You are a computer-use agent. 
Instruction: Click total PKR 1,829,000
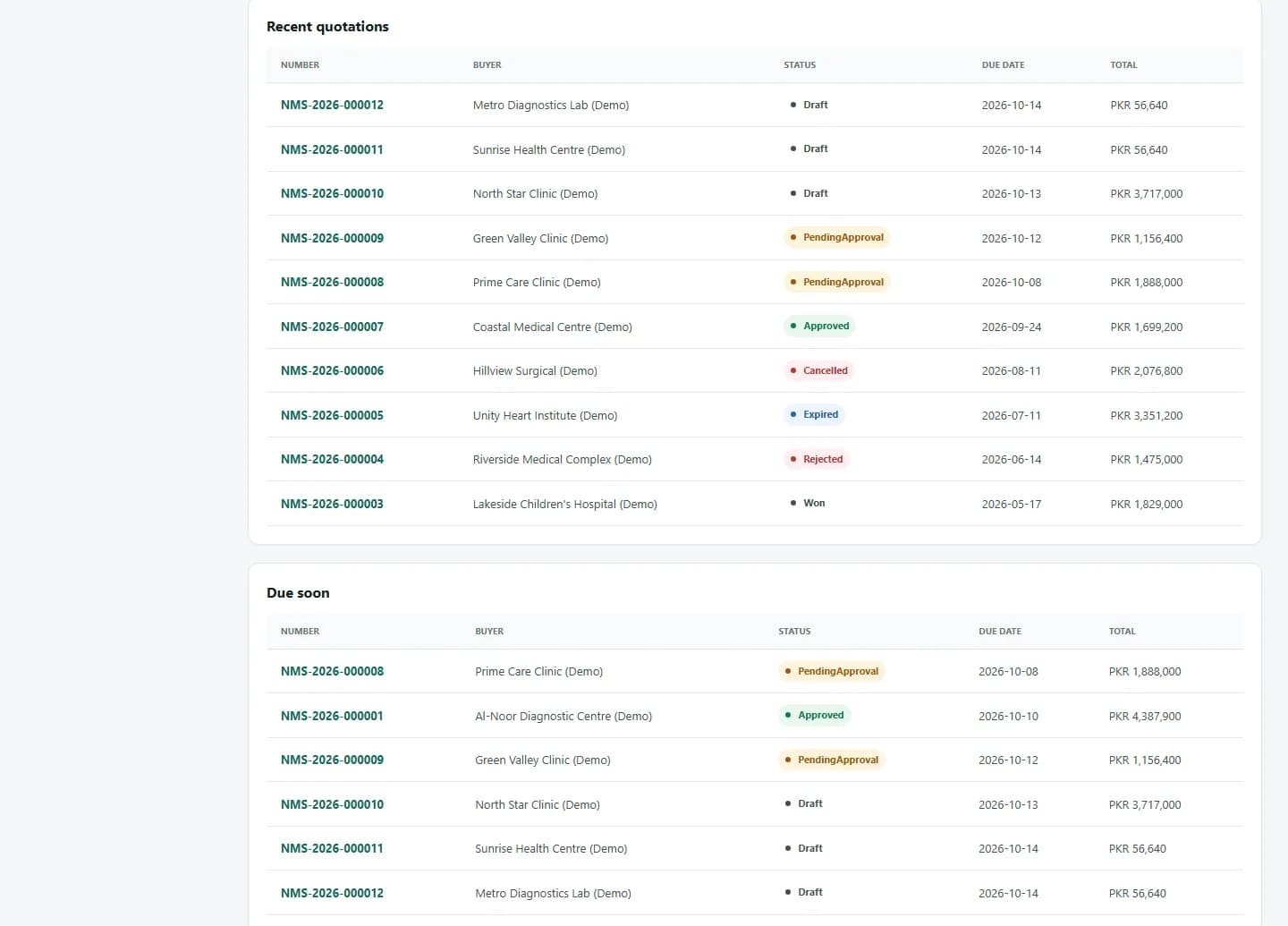pyautogui.click(x=1147, y=504)
